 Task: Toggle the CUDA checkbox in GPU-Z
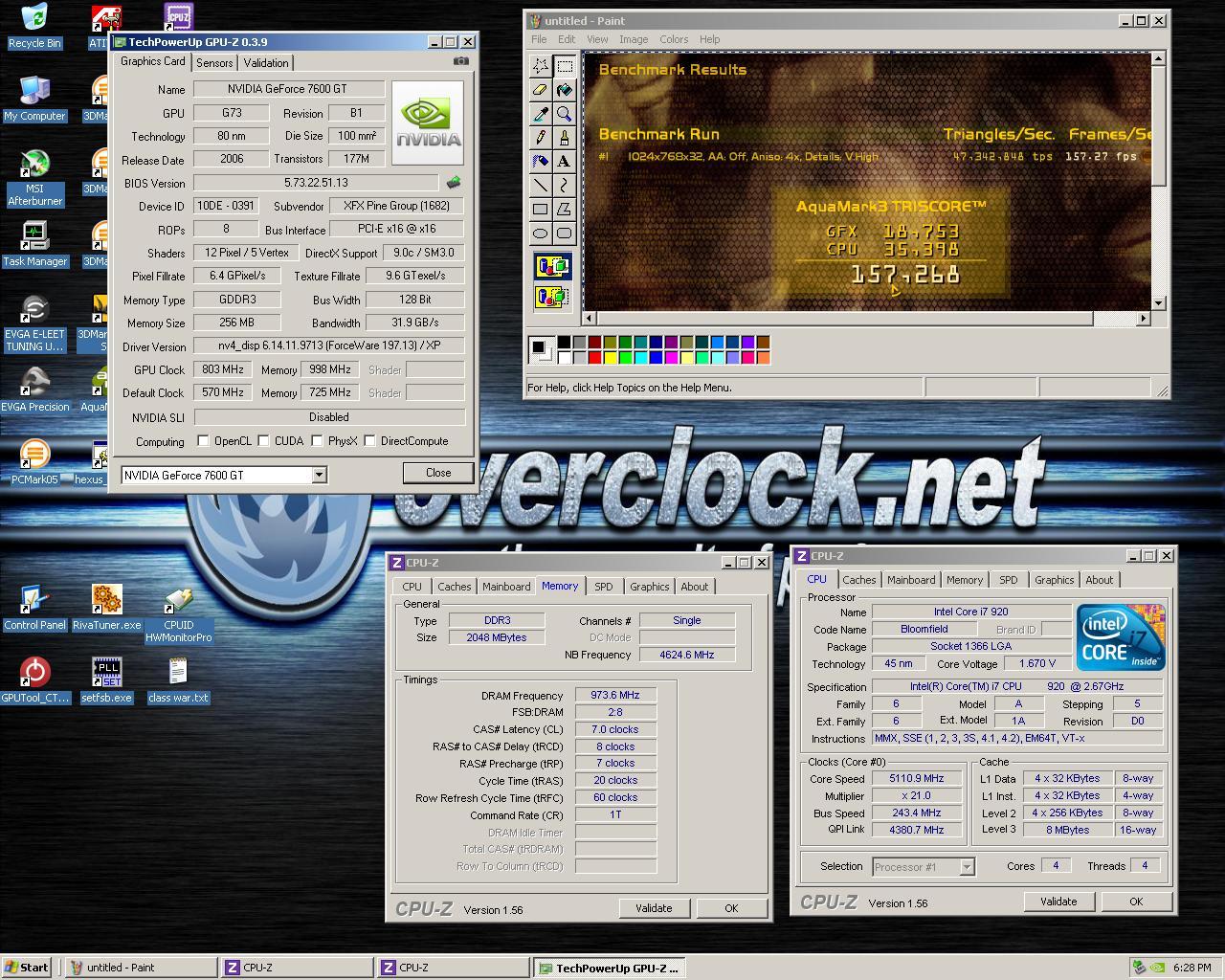point(263,441)
